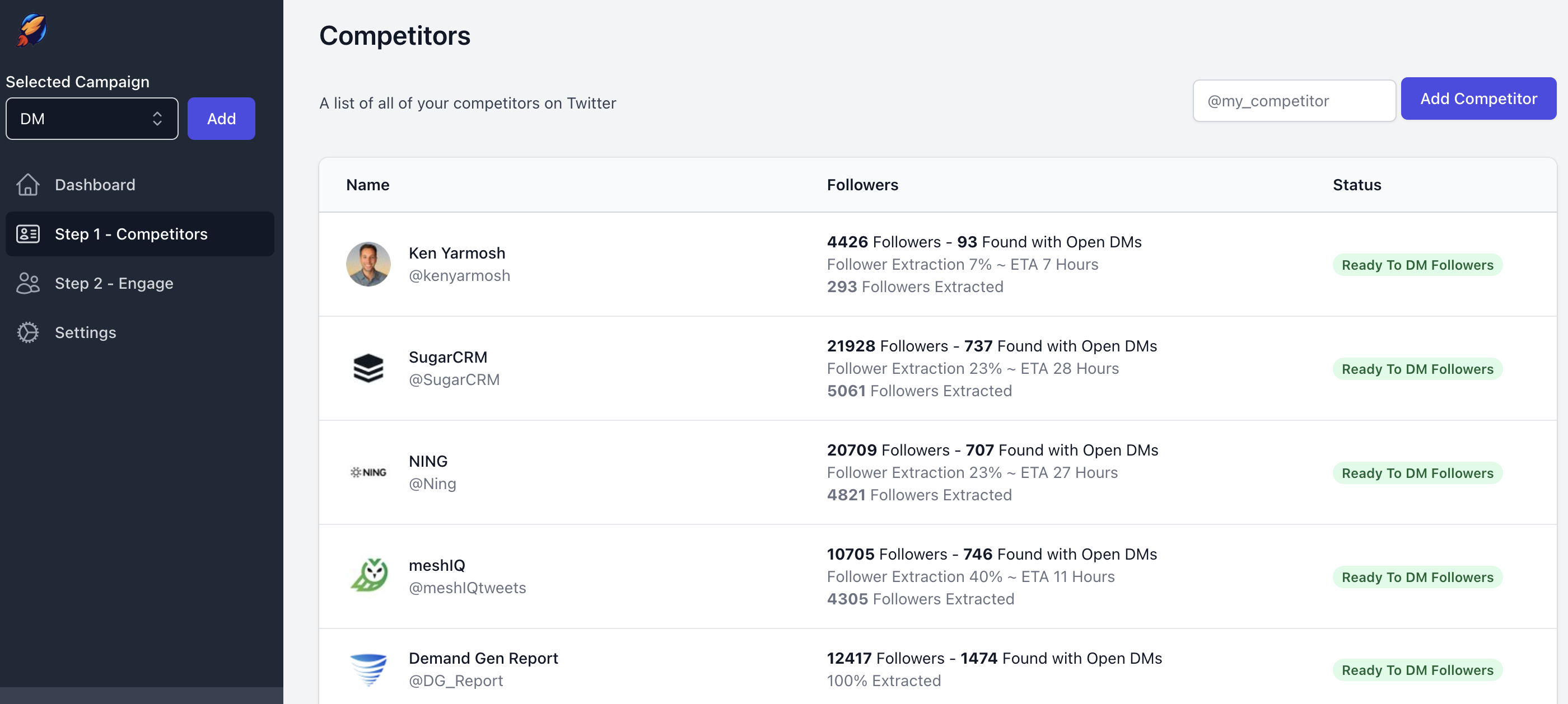Click the campaign selector chevron arrows
The height and width of the screenshot is (704, 1568).
(x=157, y=119)
